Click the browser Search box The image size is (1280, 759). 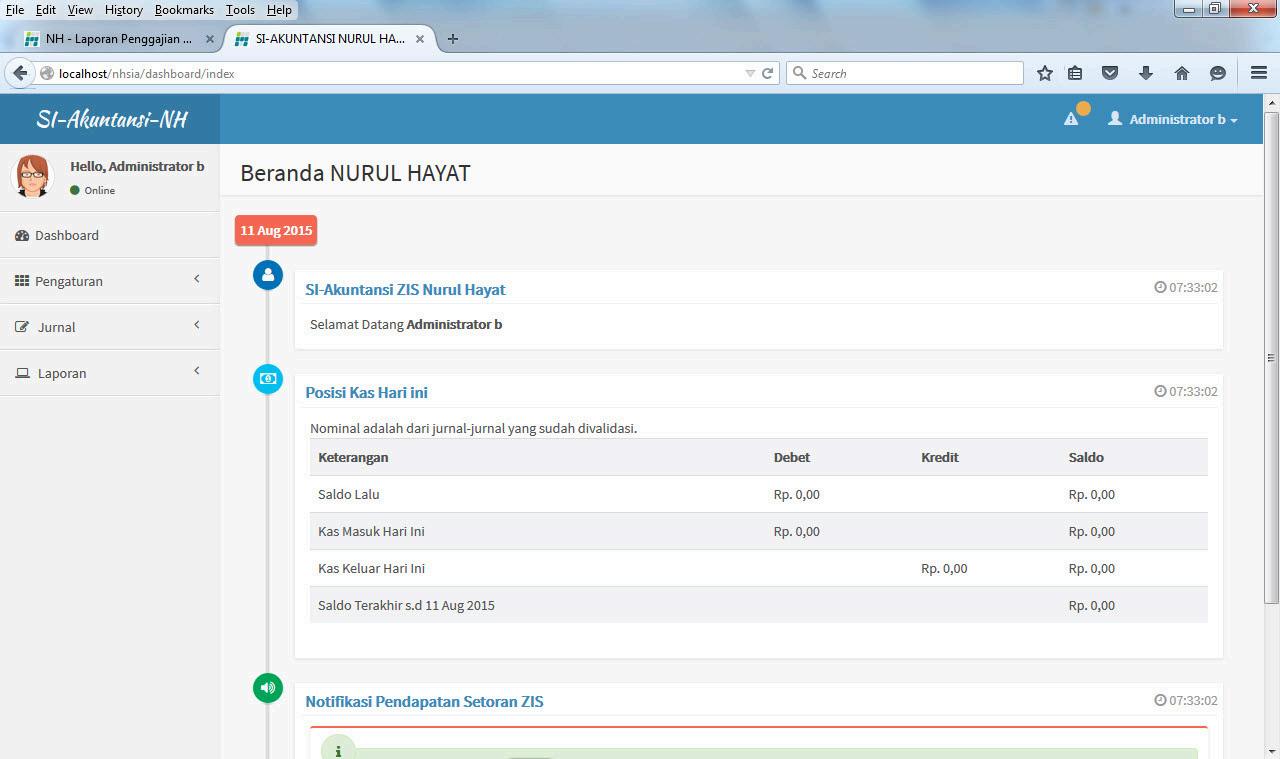pyautogui.click(x=905, y=73)
